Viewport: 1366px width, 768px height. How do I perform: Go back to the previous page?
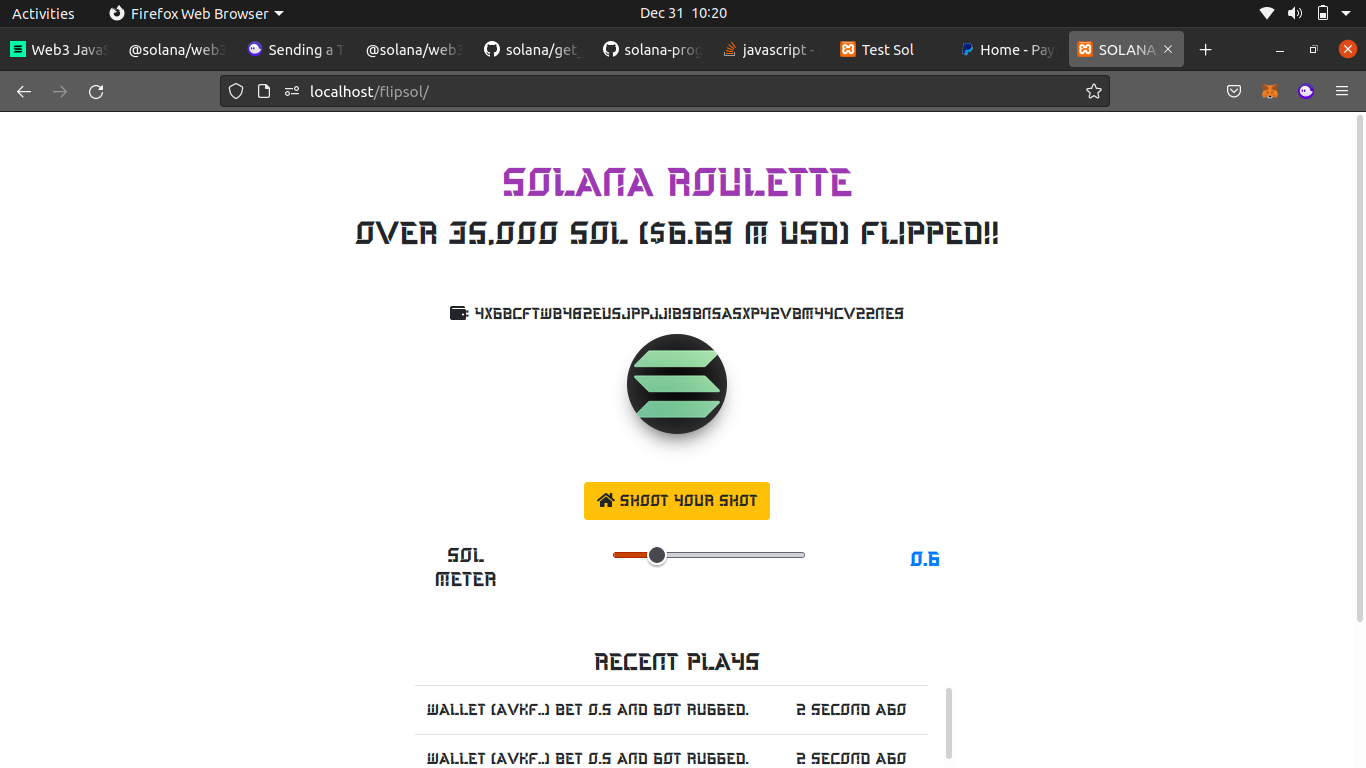24,91
